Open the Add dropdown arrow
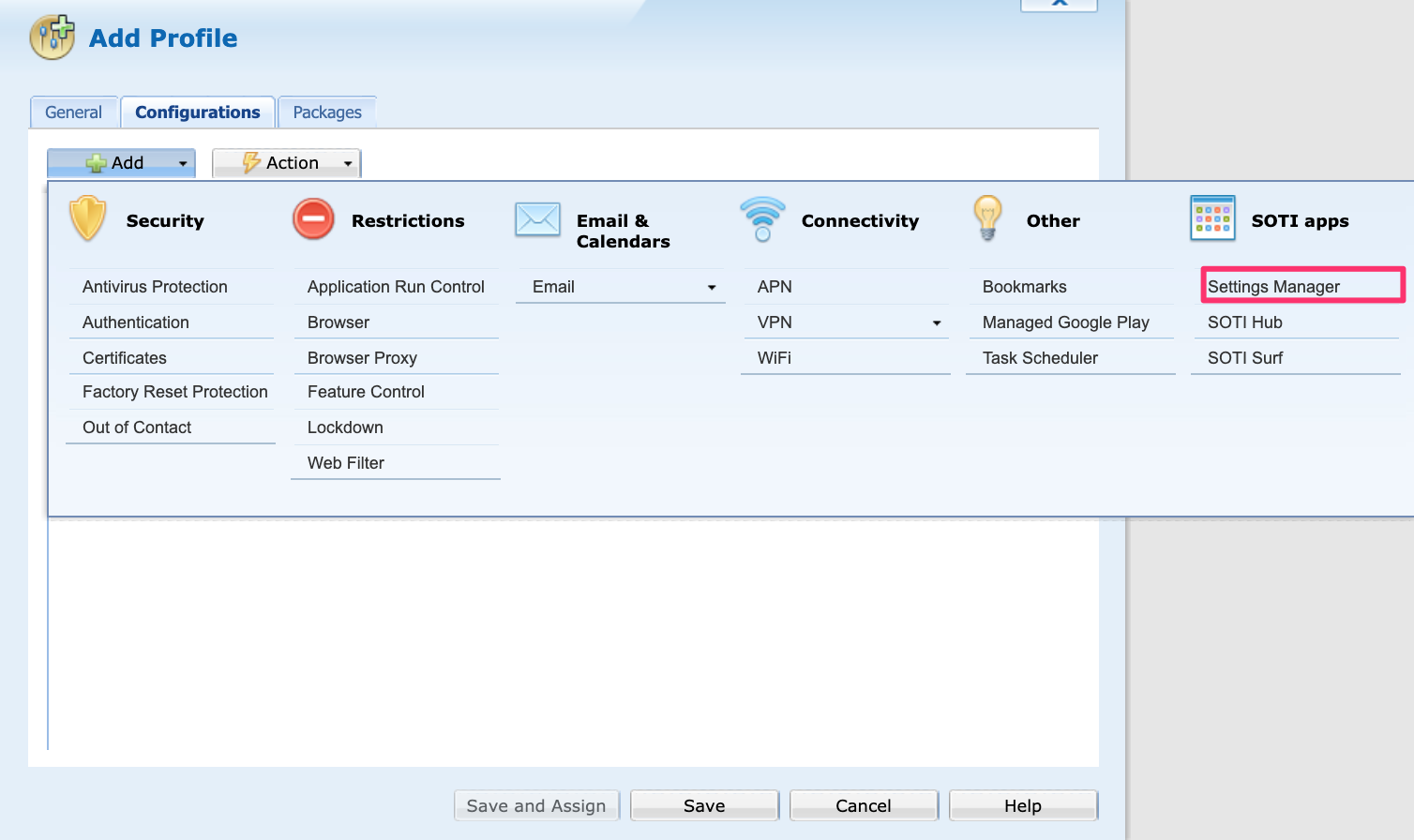 (183, 163)
